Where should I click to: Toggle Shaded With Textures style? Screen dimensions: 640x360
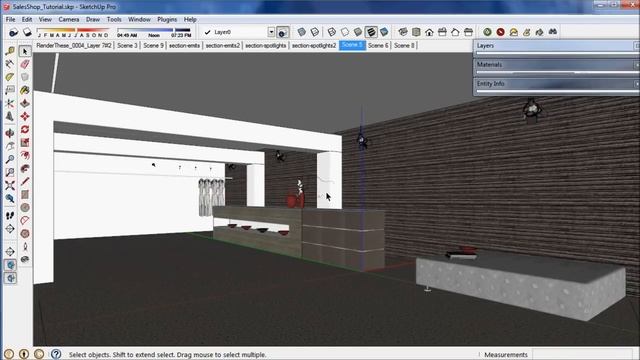(x=371, y=32)
